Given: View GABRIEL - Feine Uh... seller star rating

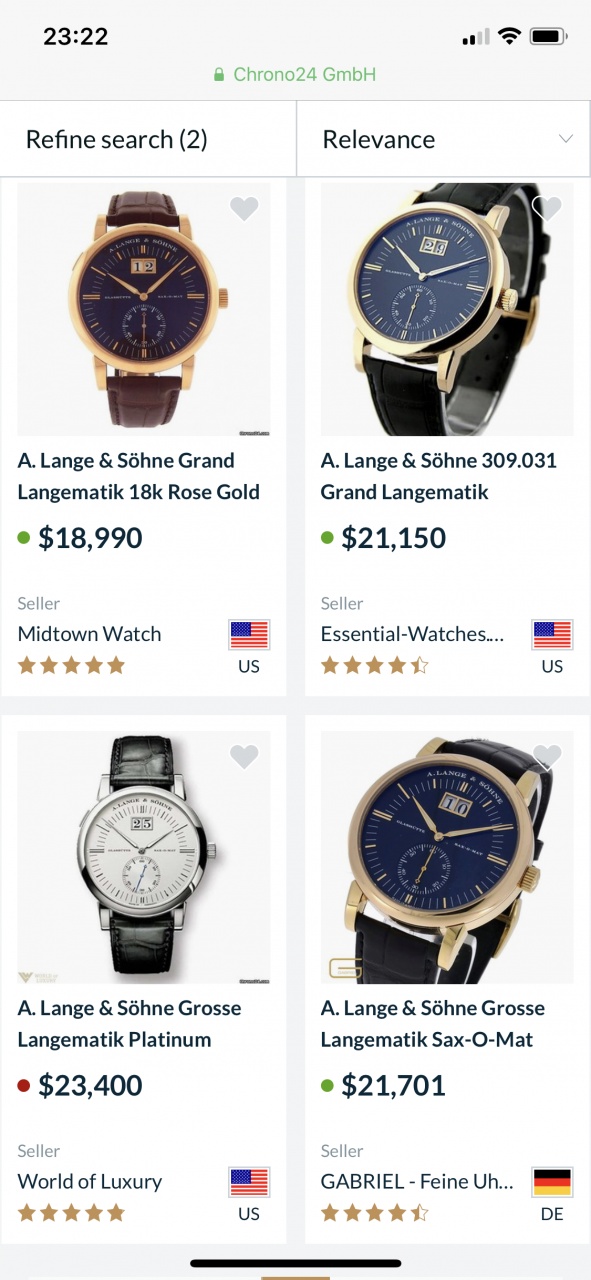Looking at the screenshot, I should click(374, 1213).
